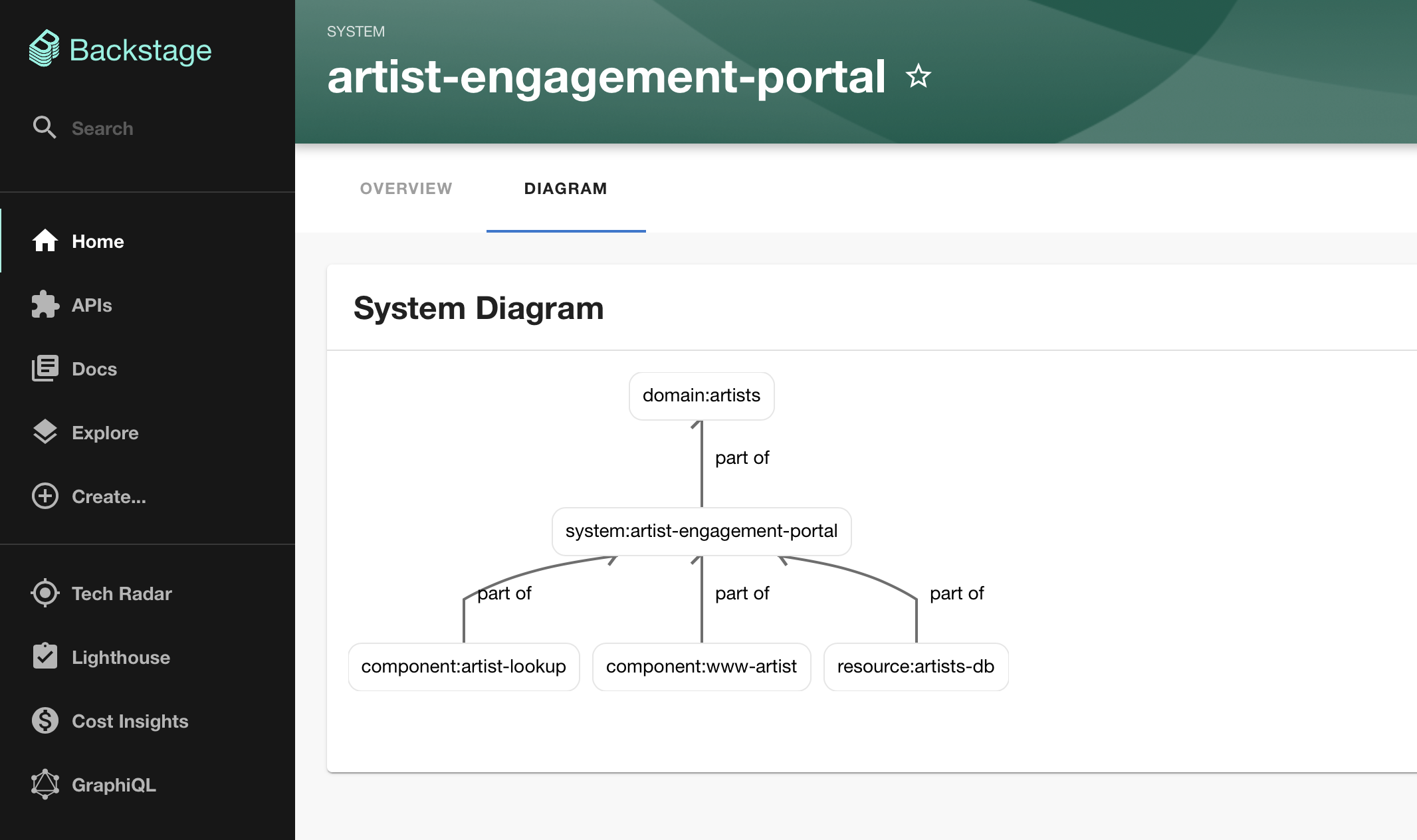Screen dimensions: 1417x840
Task: Open Explore from the sidebar icon
Action: [45, 433]
